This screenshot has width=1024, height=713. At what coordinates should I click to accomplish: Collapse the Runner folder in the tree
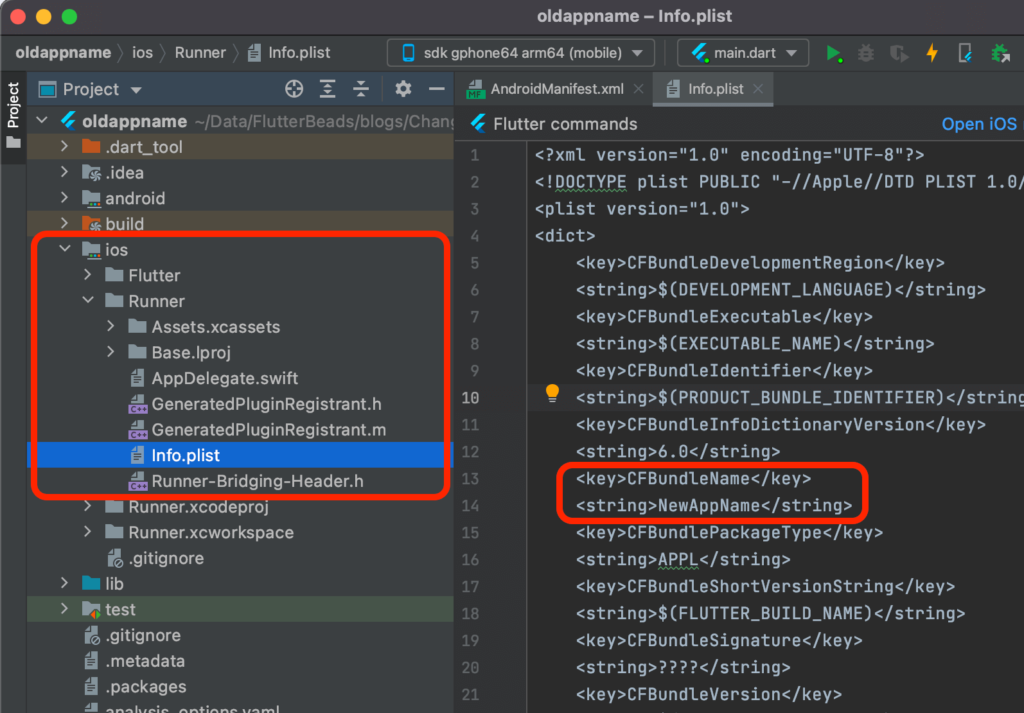pos(88,301)
